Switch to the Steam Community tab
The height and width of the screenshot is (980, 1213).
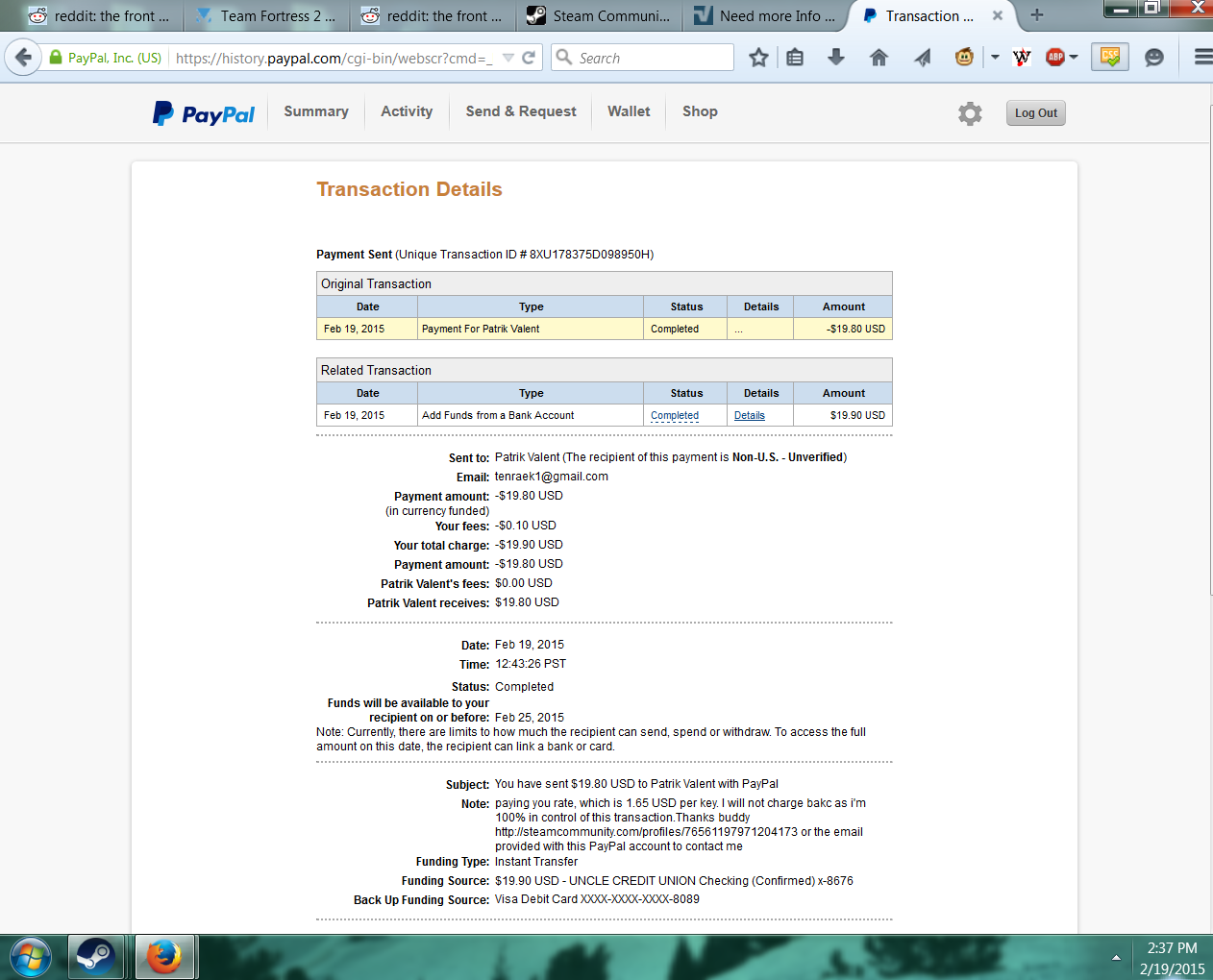point(600,15)
